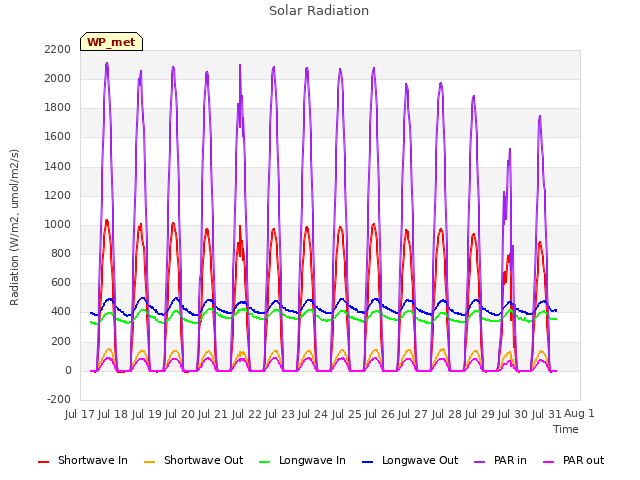Click the 2200 y-axis tick label

click(x=58, y=49)
